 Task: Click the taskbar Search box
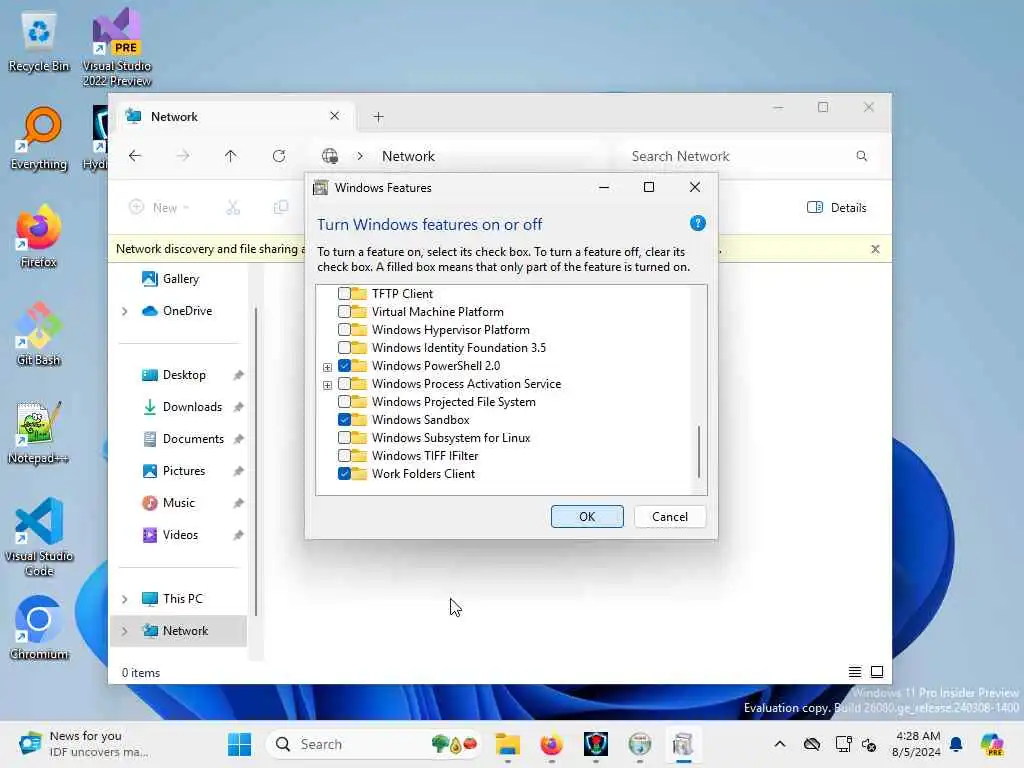click(x=374, y=744)
